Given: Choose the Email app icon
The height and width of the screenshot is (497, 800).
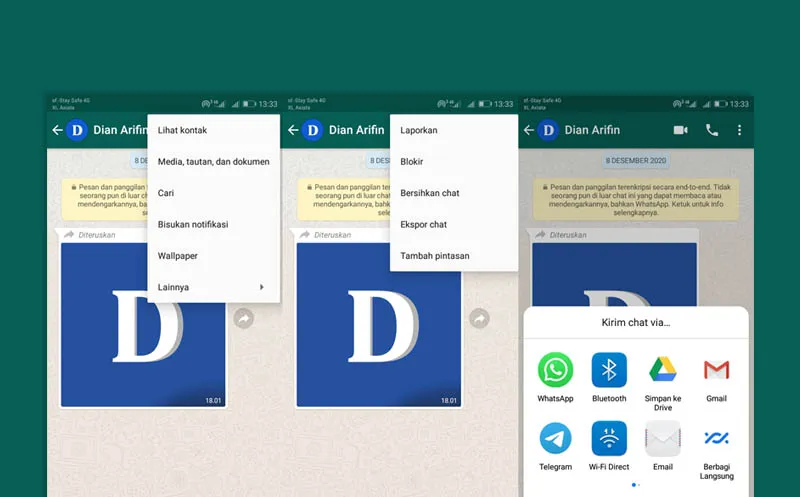Looking at the screenshot, I should [x=663, y=438].
